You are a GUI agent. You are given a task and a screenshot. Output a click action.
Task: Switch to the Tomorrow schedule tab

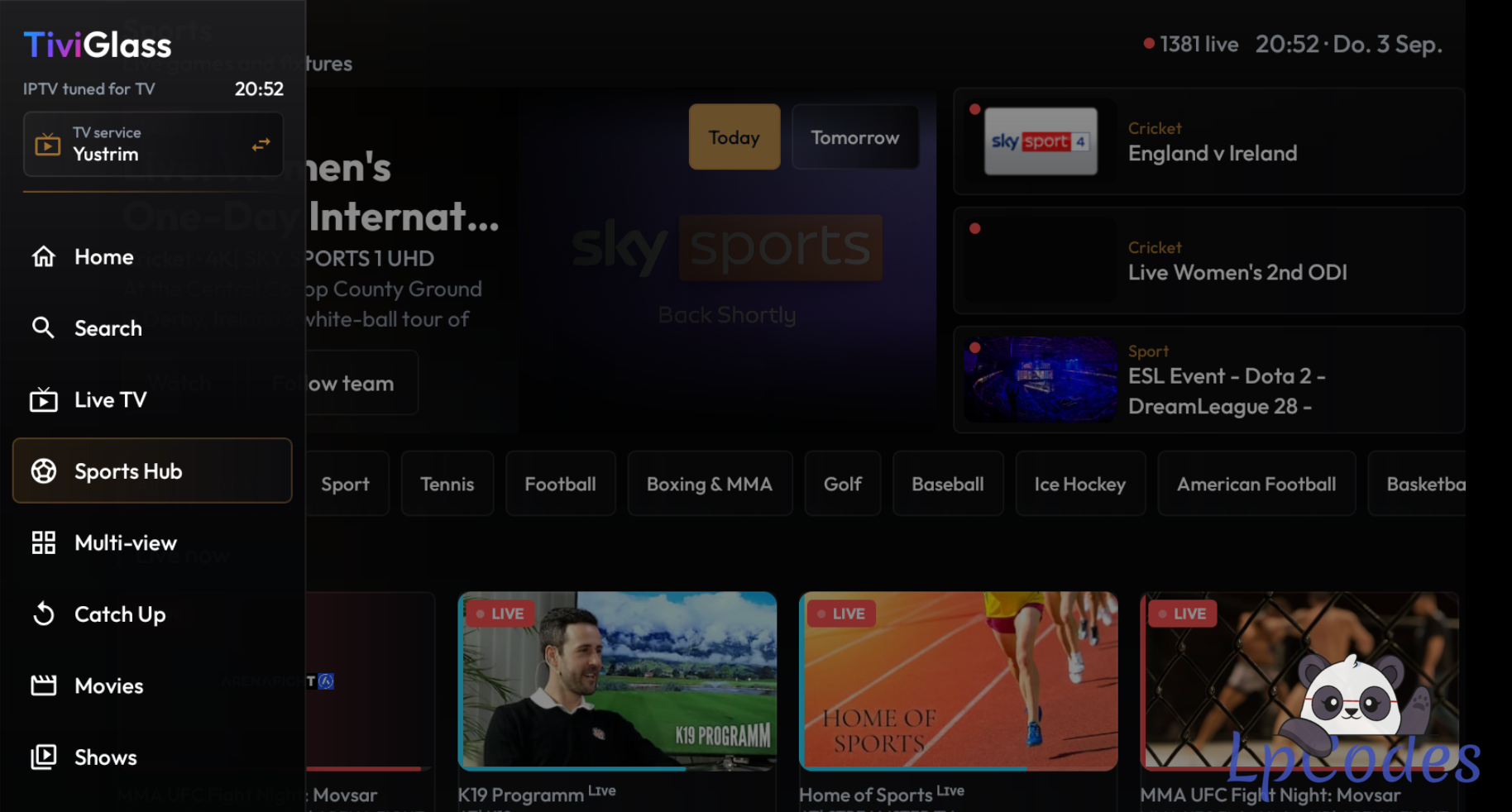point(855,137)
